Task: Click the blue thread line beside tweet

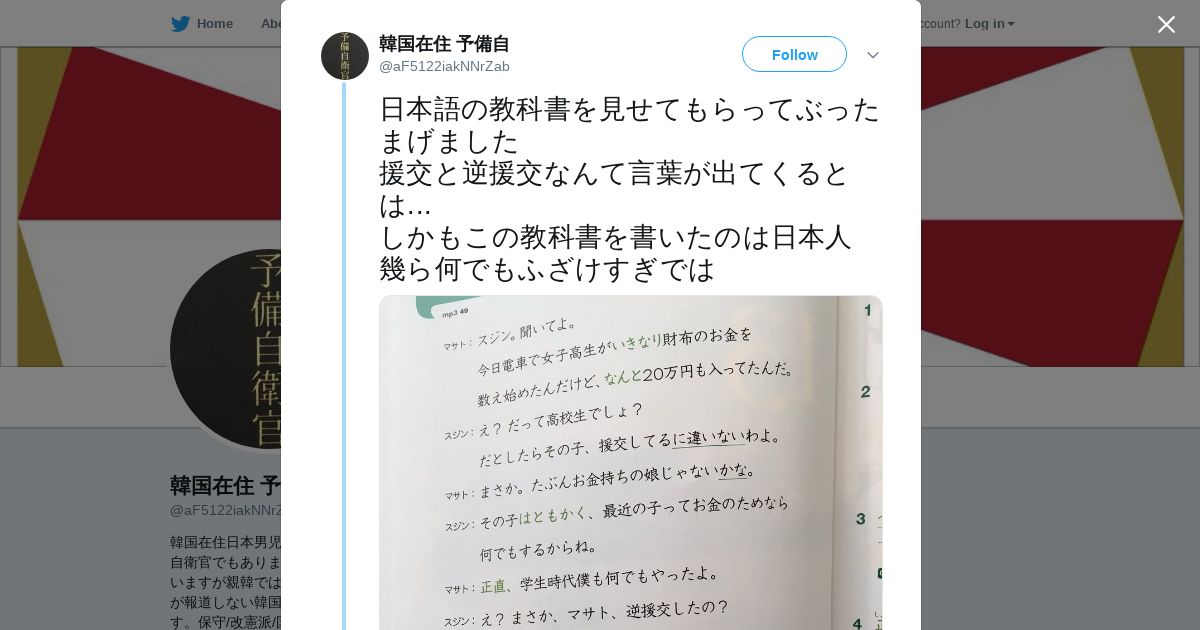Action: [x=344, y=355]
